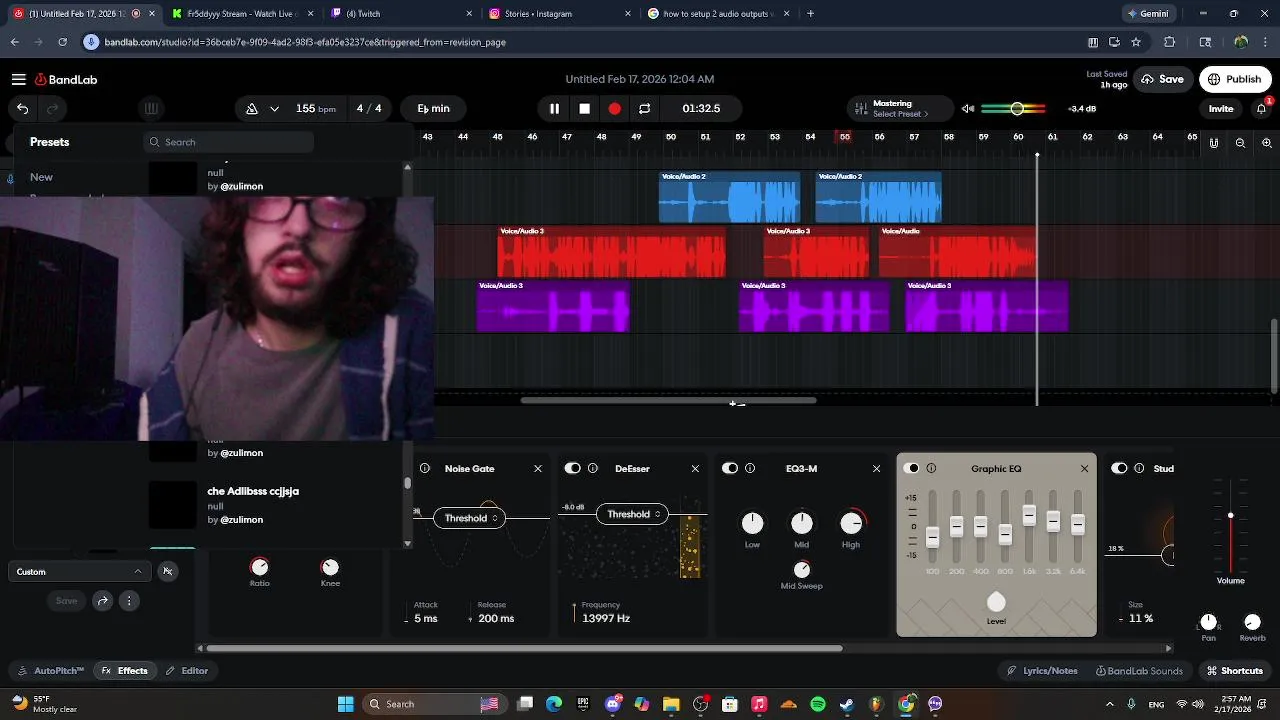Switch to the Editor tab
Screen dimensions: 1280x720
click(187, 671)
